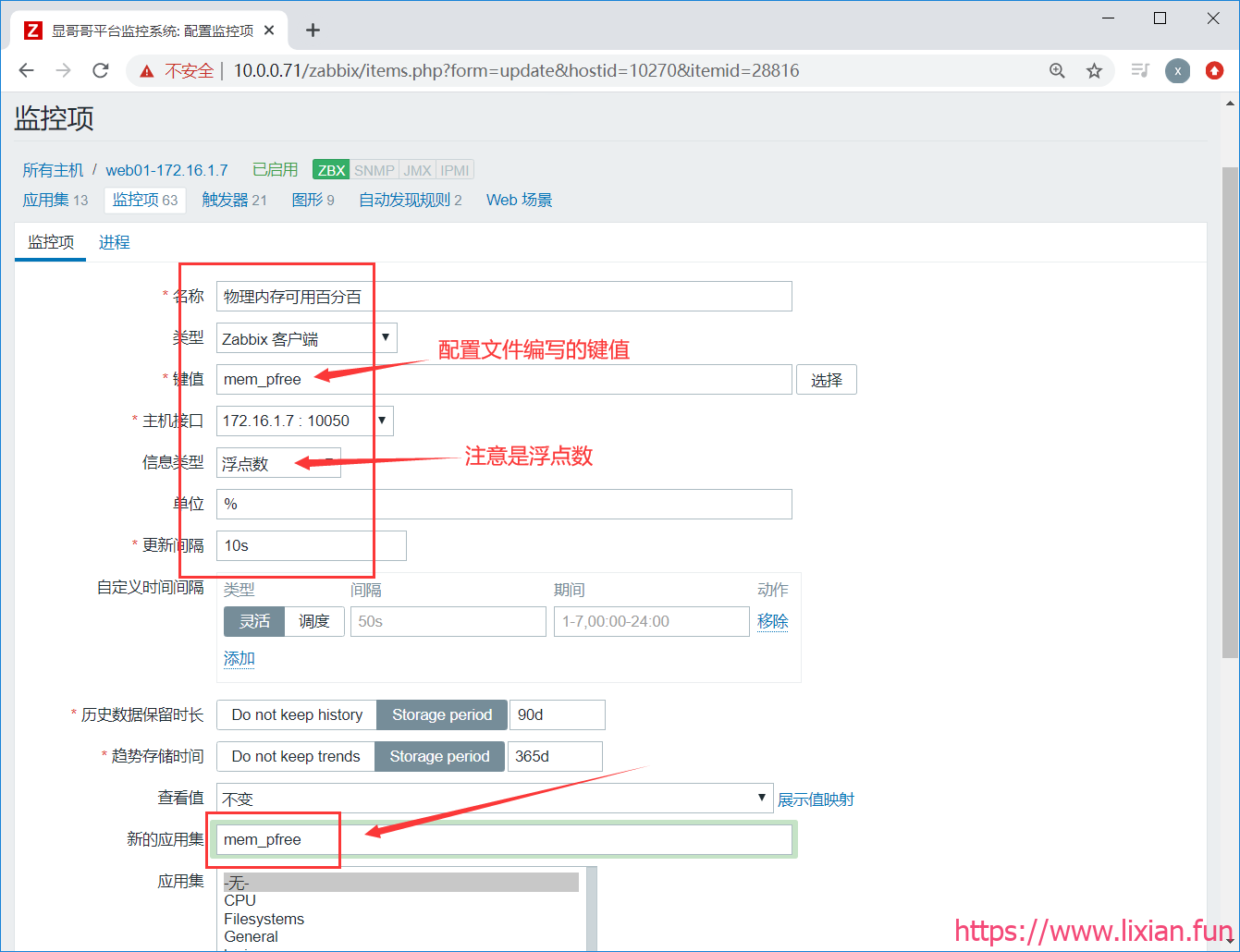
Task: Click the 新的应用集 input field
Action: coord(504,839)
